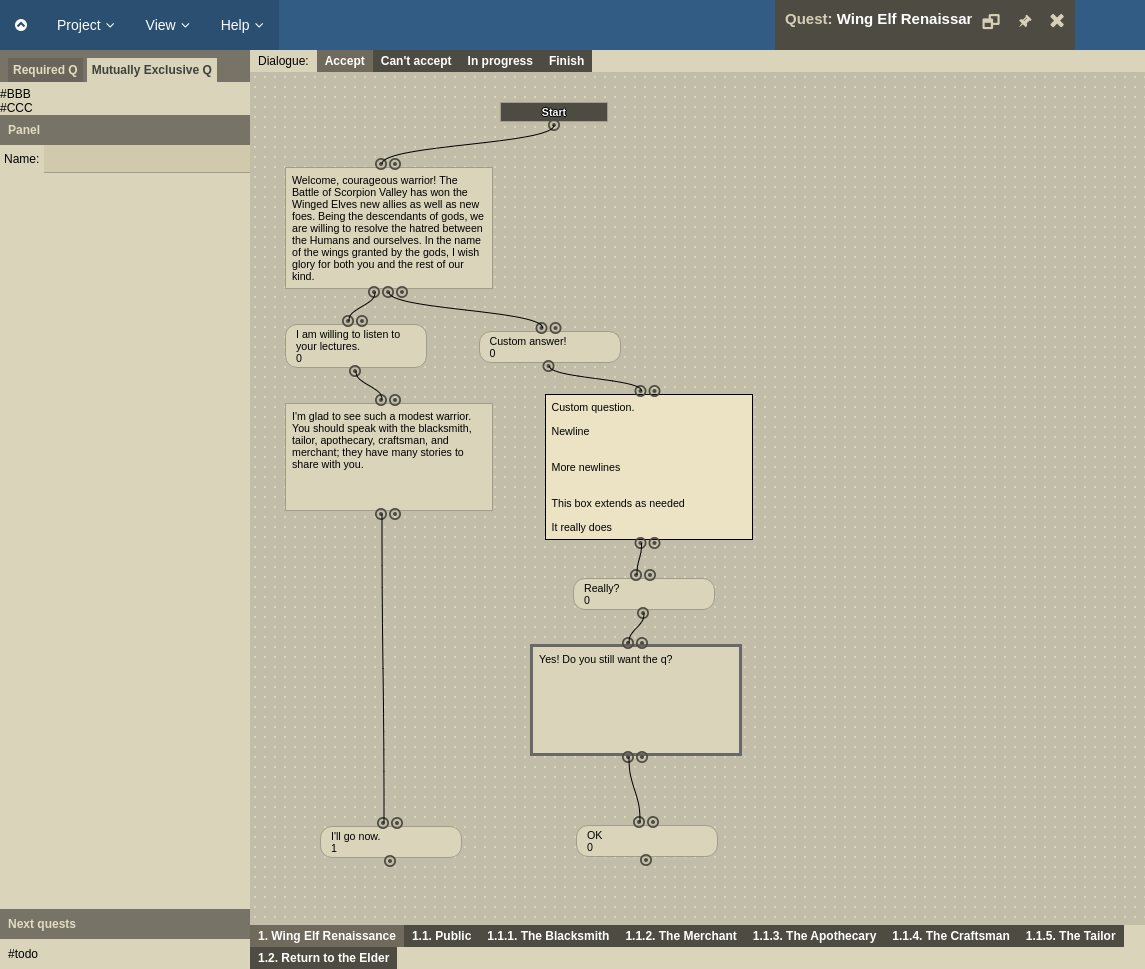Open the Project dropdown menu

click(x=85, y=25)
